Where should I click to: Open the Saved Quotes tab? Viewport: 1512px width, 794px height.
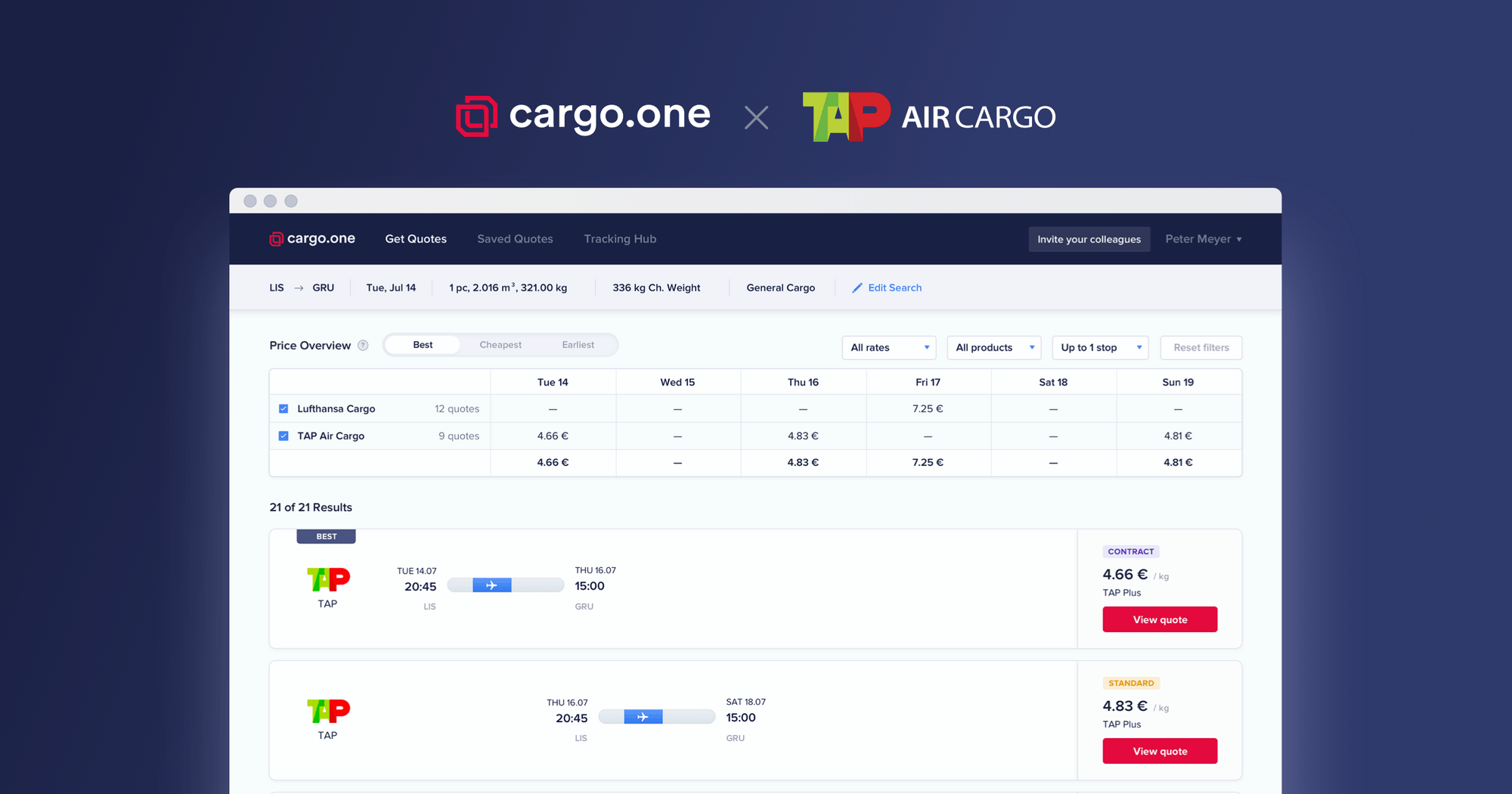(515, 238)
